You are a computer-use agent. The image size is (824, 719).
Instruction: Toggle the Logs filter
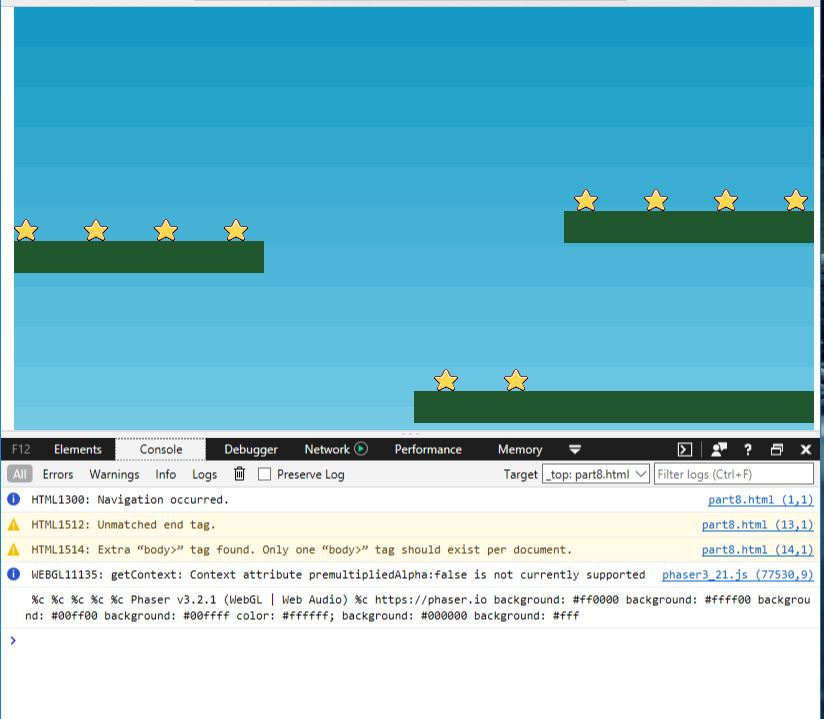pos(204,474)
